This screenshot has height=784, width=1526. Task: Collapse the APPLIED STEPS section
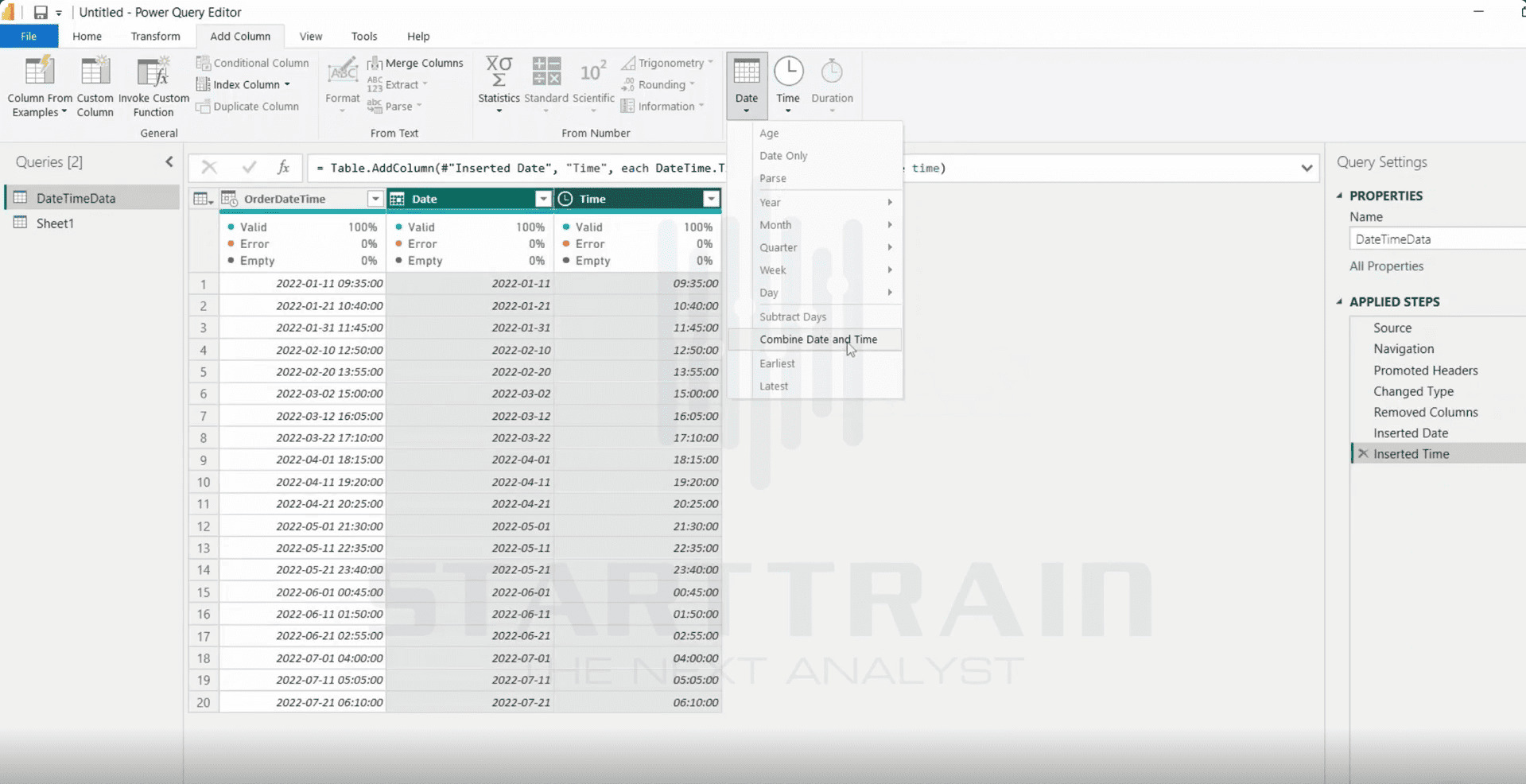tap(1340, 302)
